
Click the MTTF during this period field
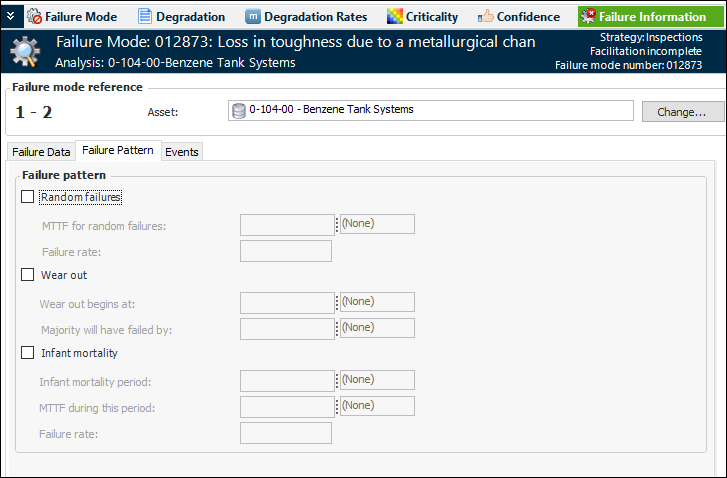tap(287, 407)
